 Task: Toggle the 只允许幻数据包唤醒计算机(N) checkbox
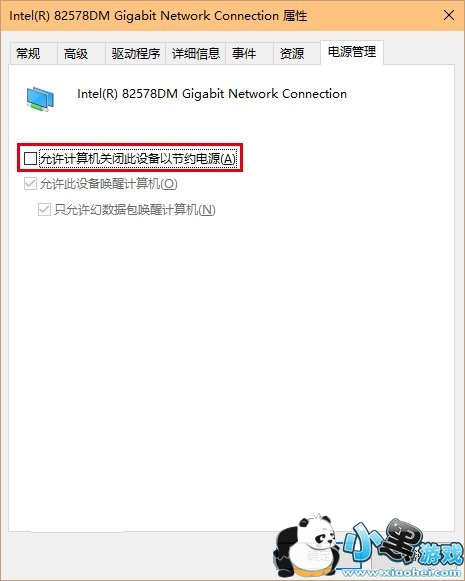coord(44,210)
